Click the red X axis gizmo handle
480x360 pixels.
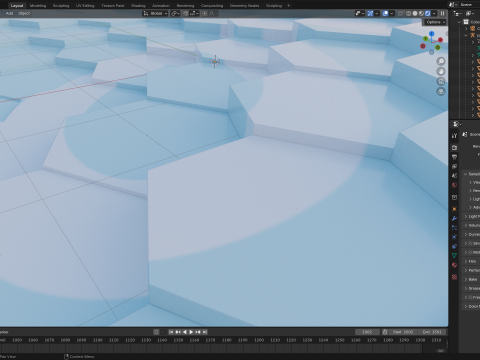click(x=440, y=40)
